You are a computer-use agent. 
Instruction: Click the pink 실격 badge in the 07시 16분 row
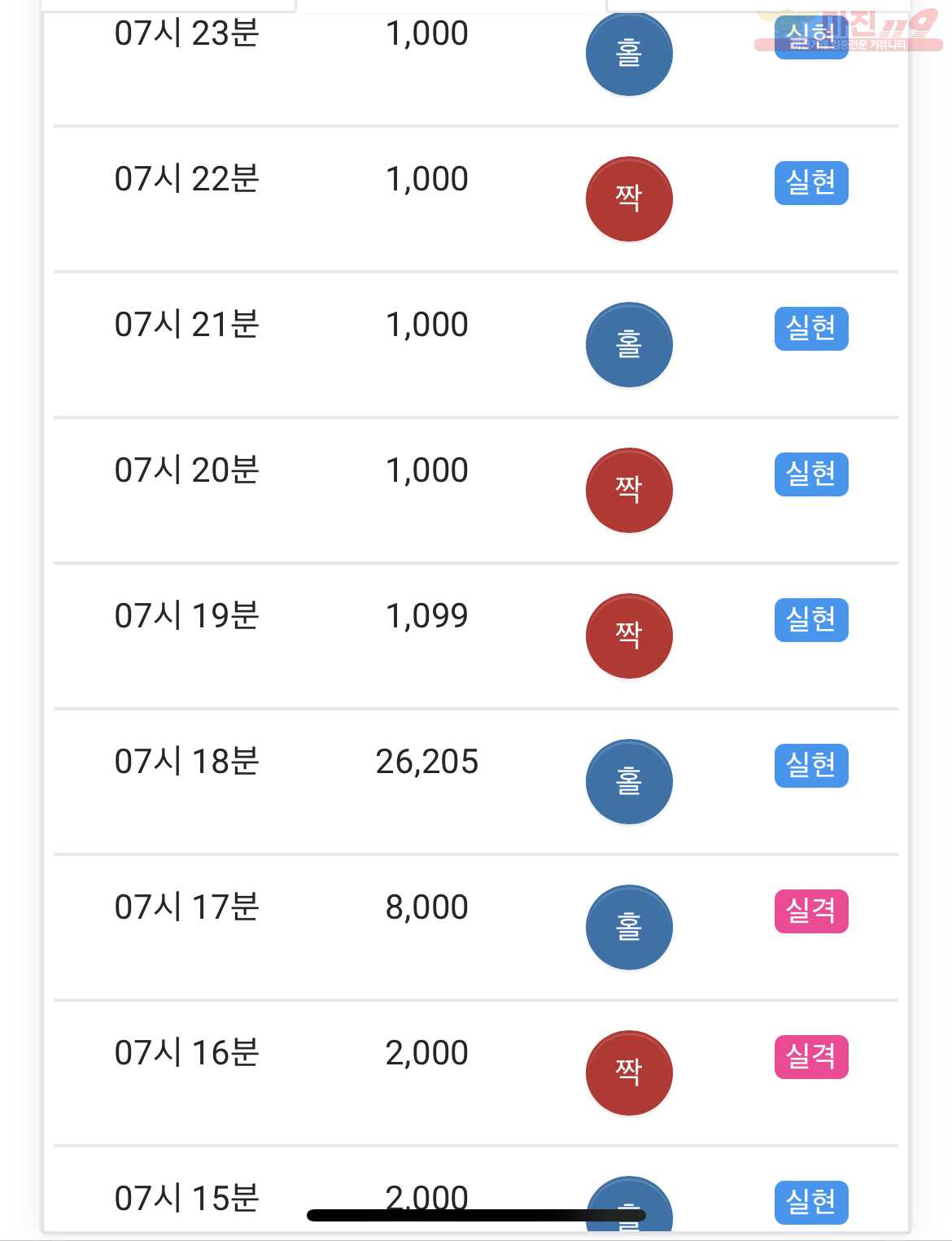click(x=811, y=1057)
